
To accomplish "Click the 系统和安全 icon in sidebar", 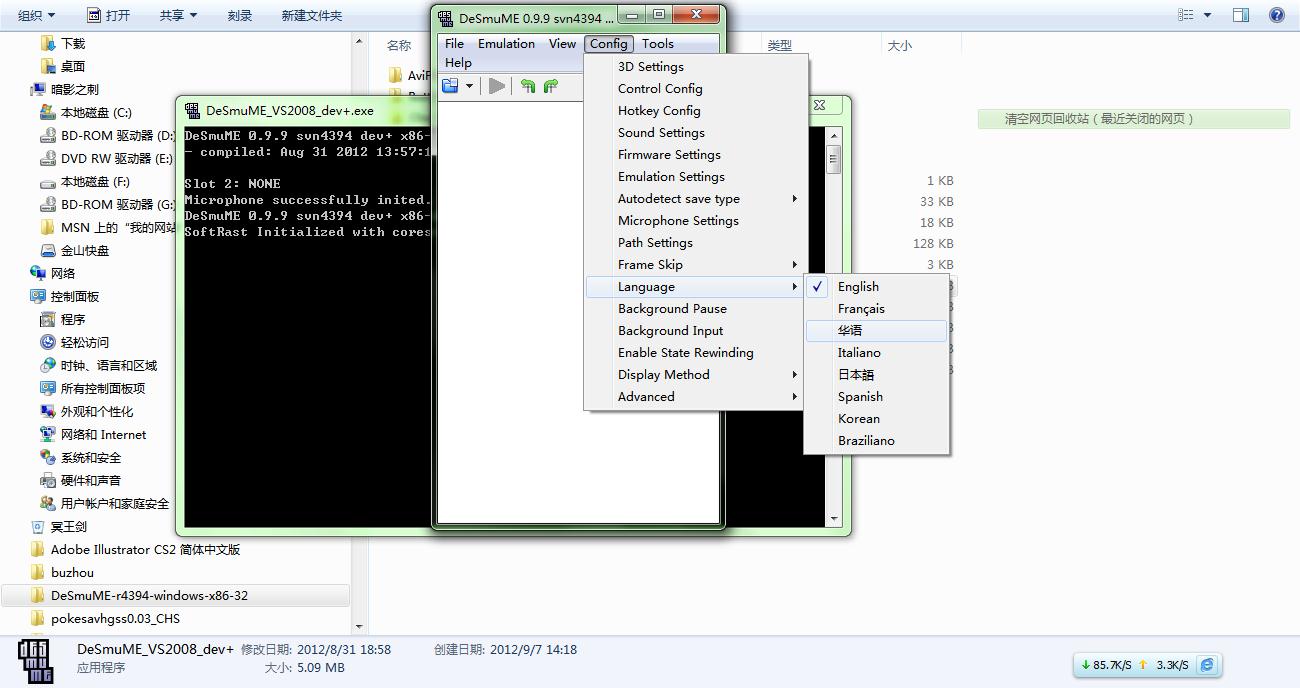I will [x=47, y=457].
